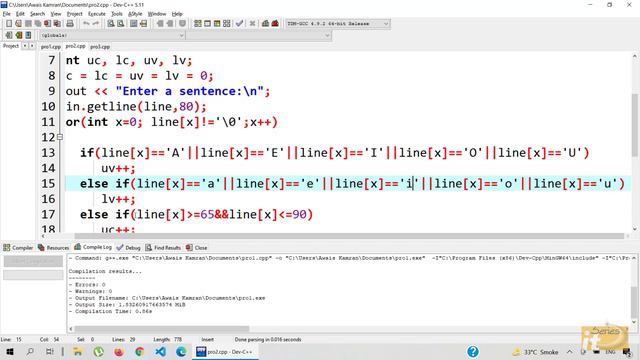This screenshot has width=640, height=360.
Task: Open the View menu
Action: coord(56,14)
